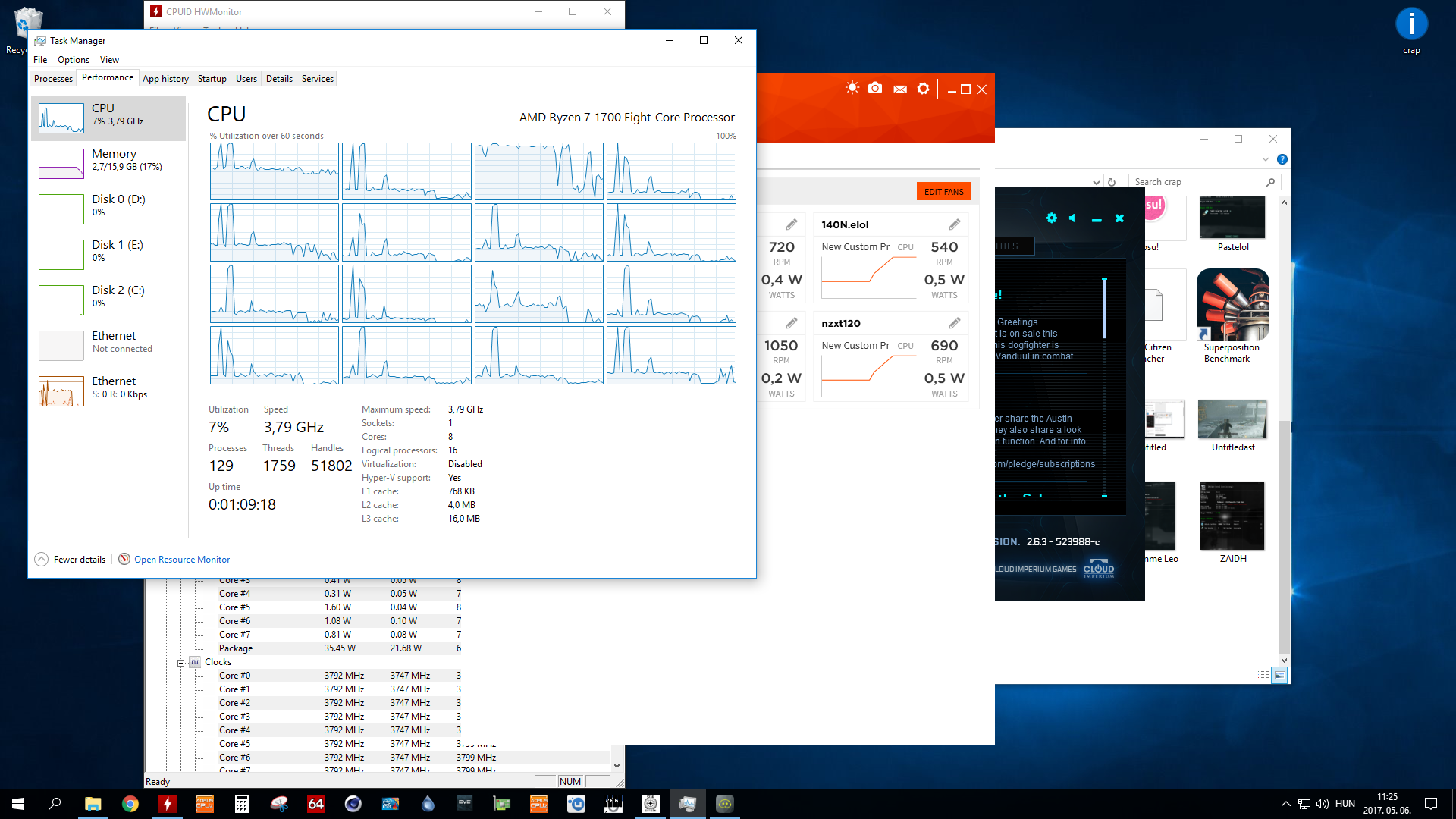The height and width of the screenshot is (819, 1456).
Task: Mute launcher sound via cyan speaker icon
Action: point(1072,218)
